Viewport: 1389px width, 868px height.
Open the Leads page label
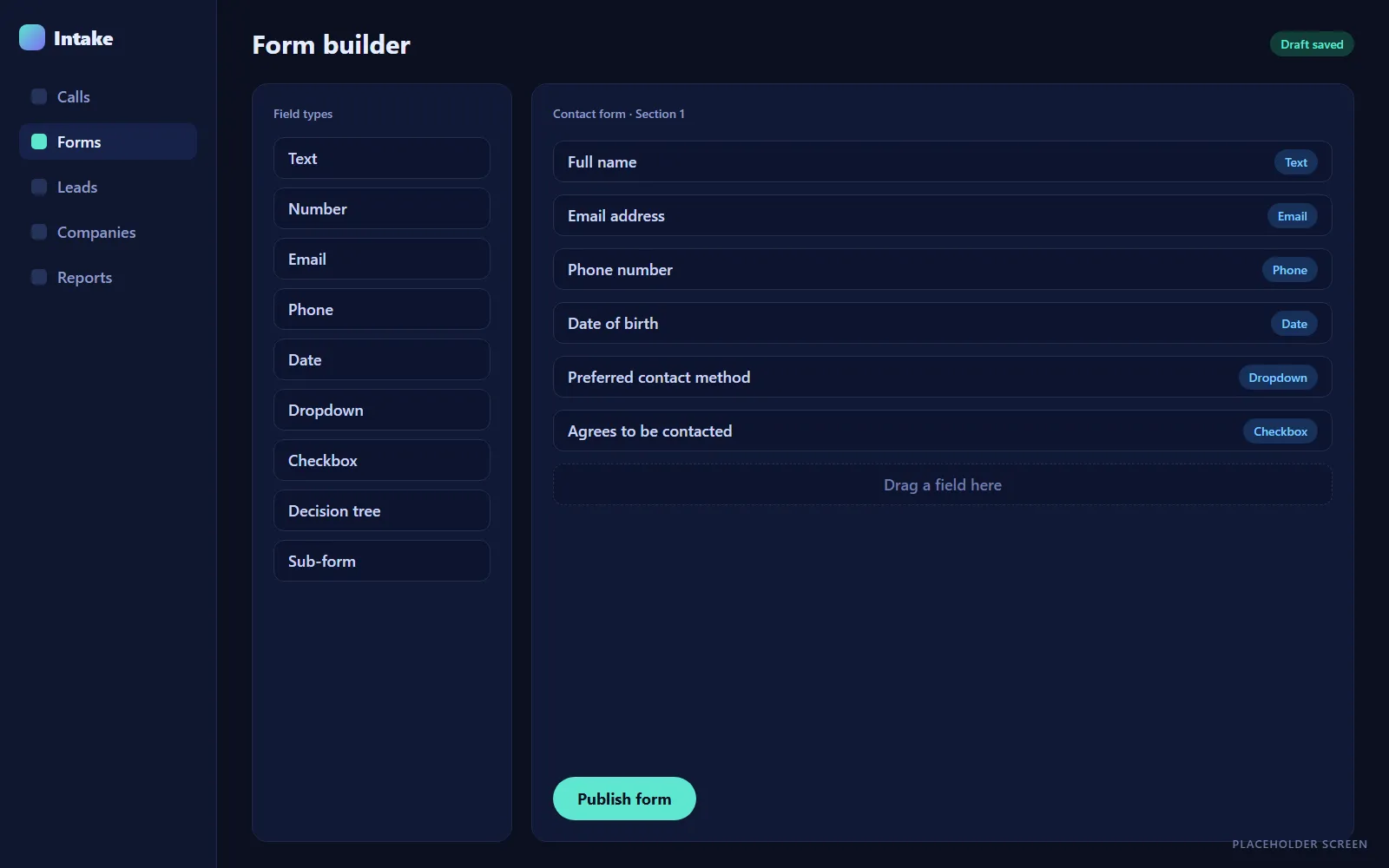pyautogui.click(x=77, y=187)
